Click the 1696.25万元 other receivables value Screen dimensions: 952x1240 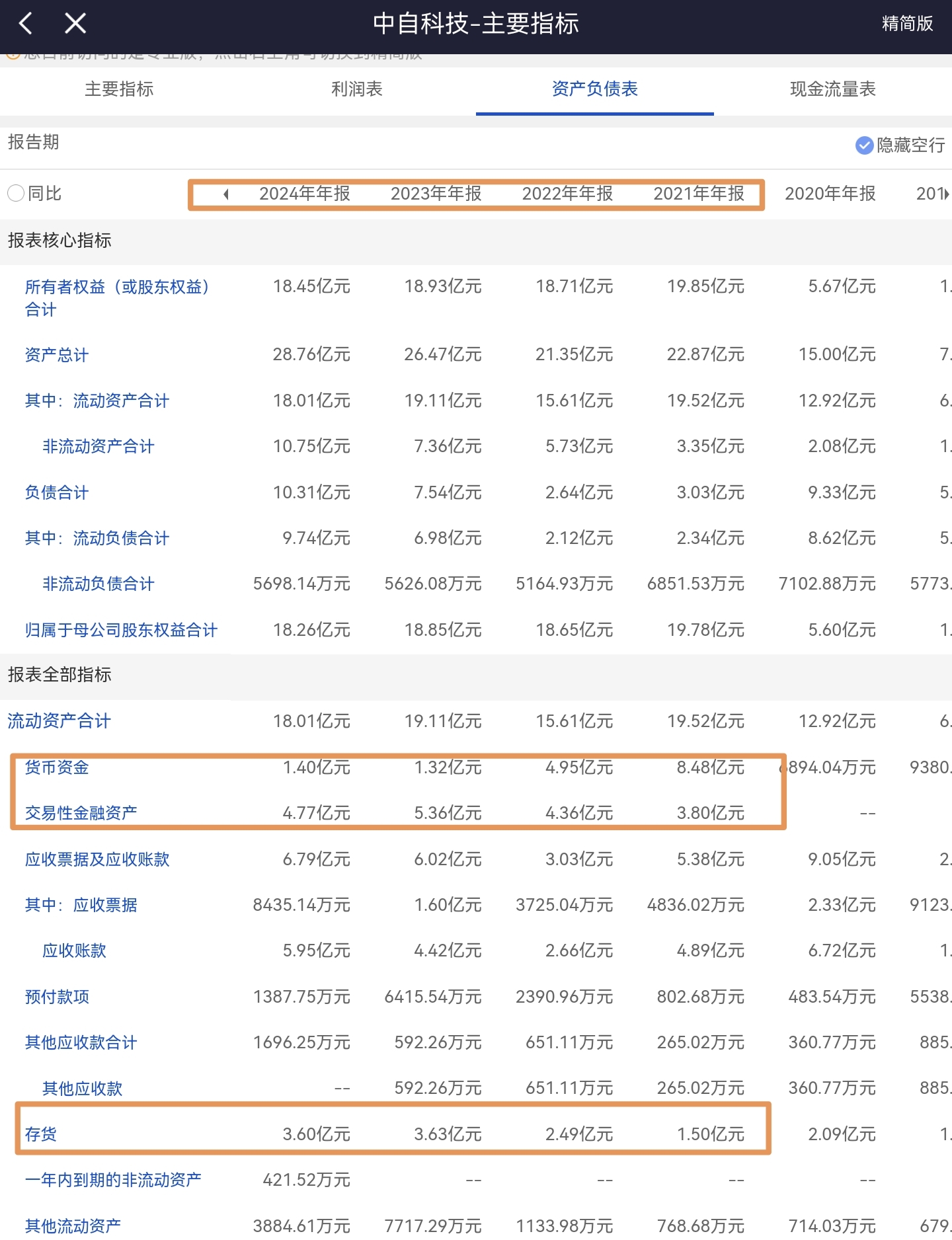(x=301, y=1042)
